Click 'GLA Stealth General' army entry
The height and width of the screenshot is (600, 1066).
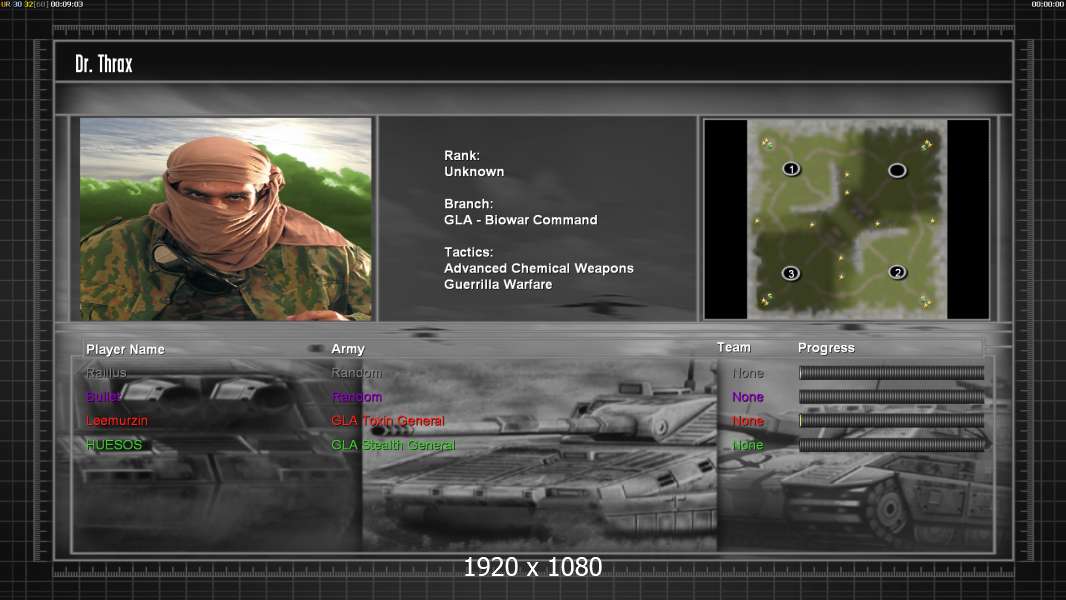pos(393,445)
